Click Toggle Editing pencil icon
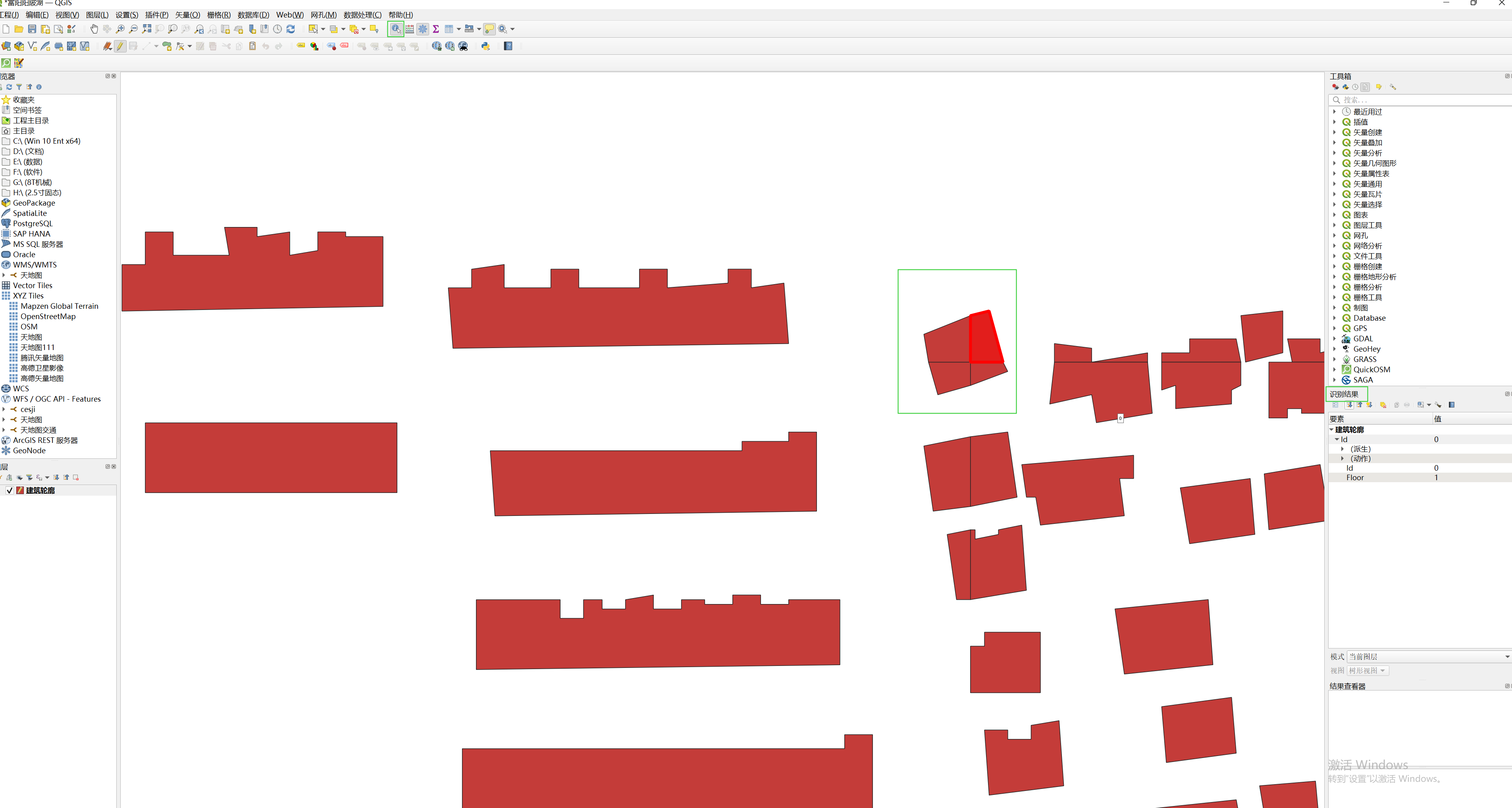1512x808 pixels. [120, 46]
